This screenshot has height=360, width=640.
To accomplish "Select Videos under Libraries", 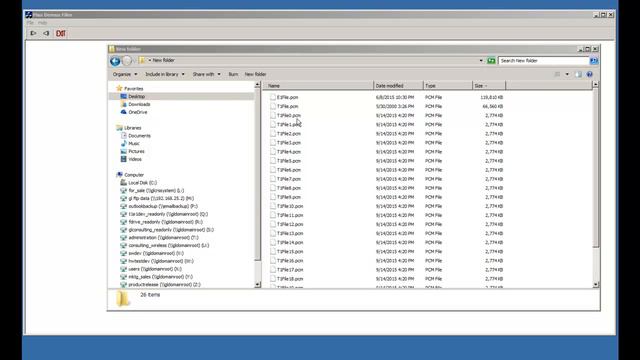I will click(135, 159).
